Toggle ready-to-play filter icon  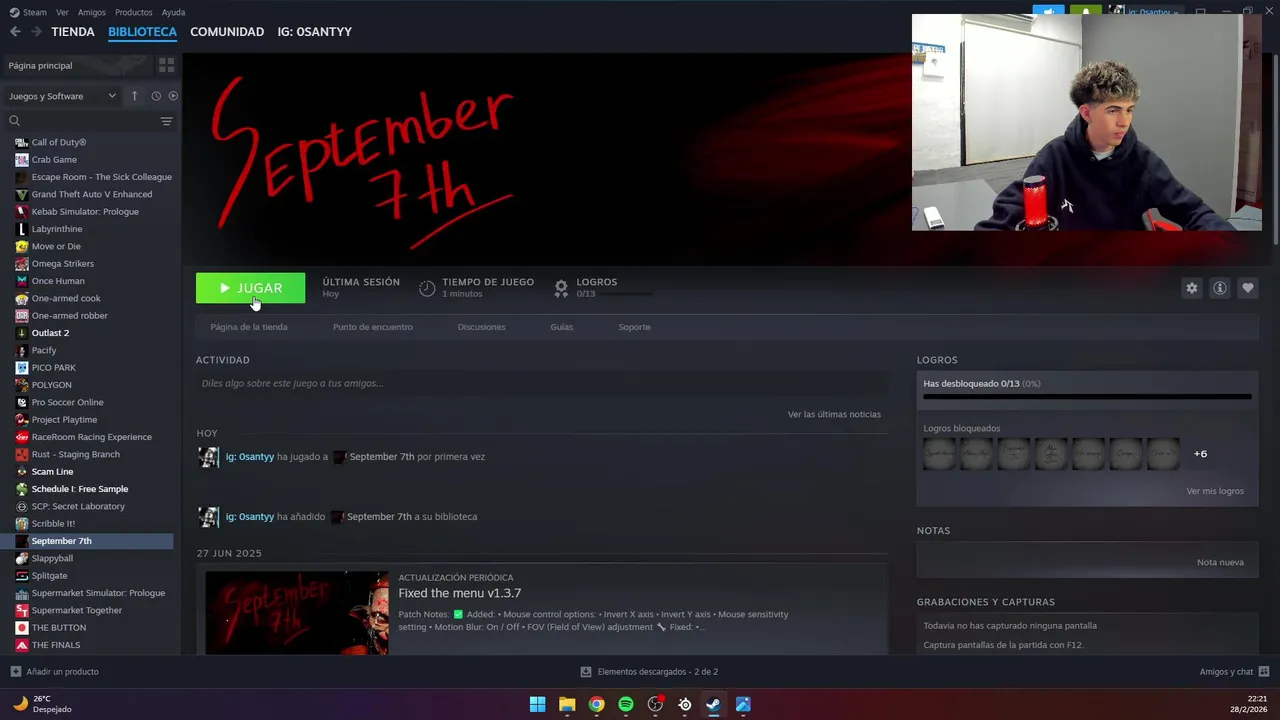coord(173,96)
